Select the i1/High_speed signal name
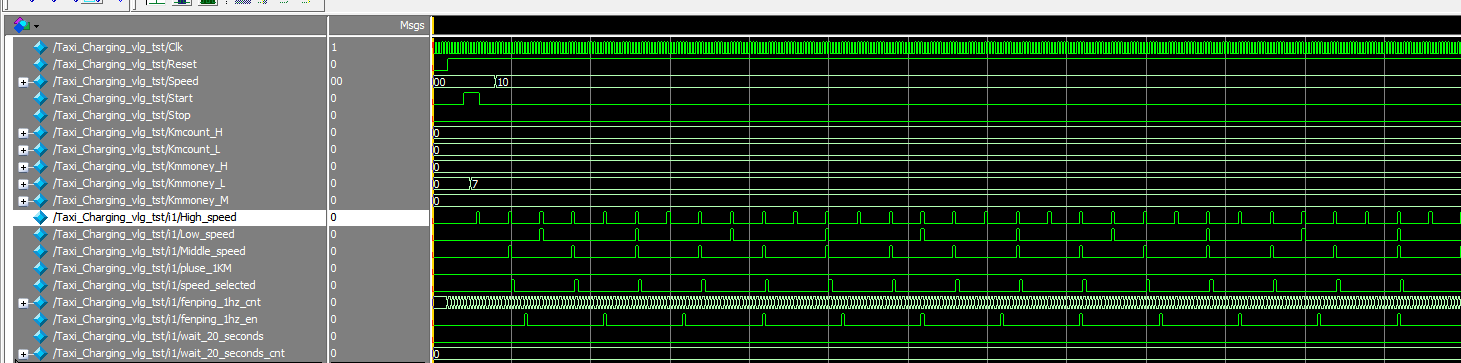This screenshot has width=1461, height=363. click(145, 217)
